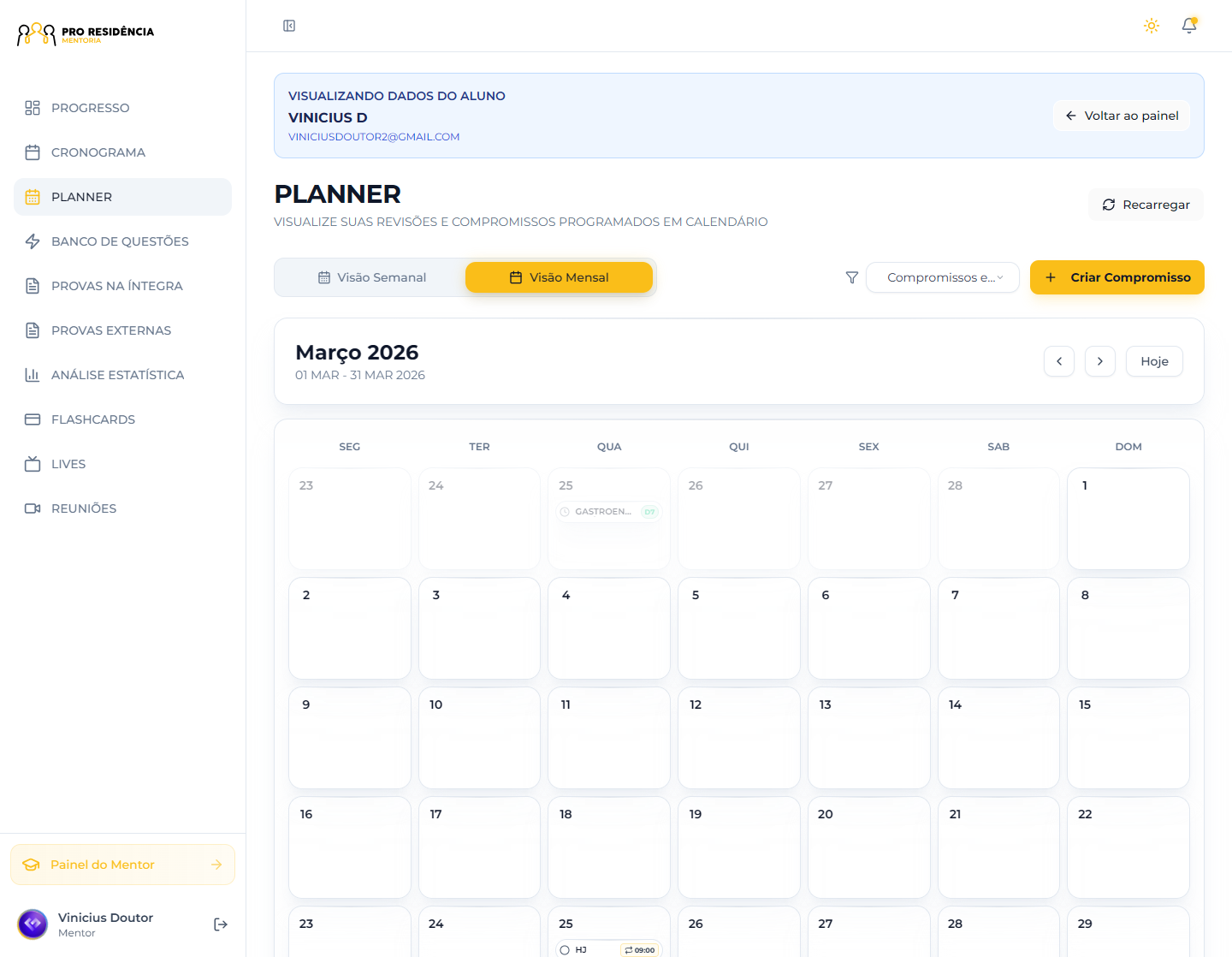Viewport: 1232px width, 957px height.
Task: Click the graduation cap icon in Painel do Mentor
Action: [31, 865]
